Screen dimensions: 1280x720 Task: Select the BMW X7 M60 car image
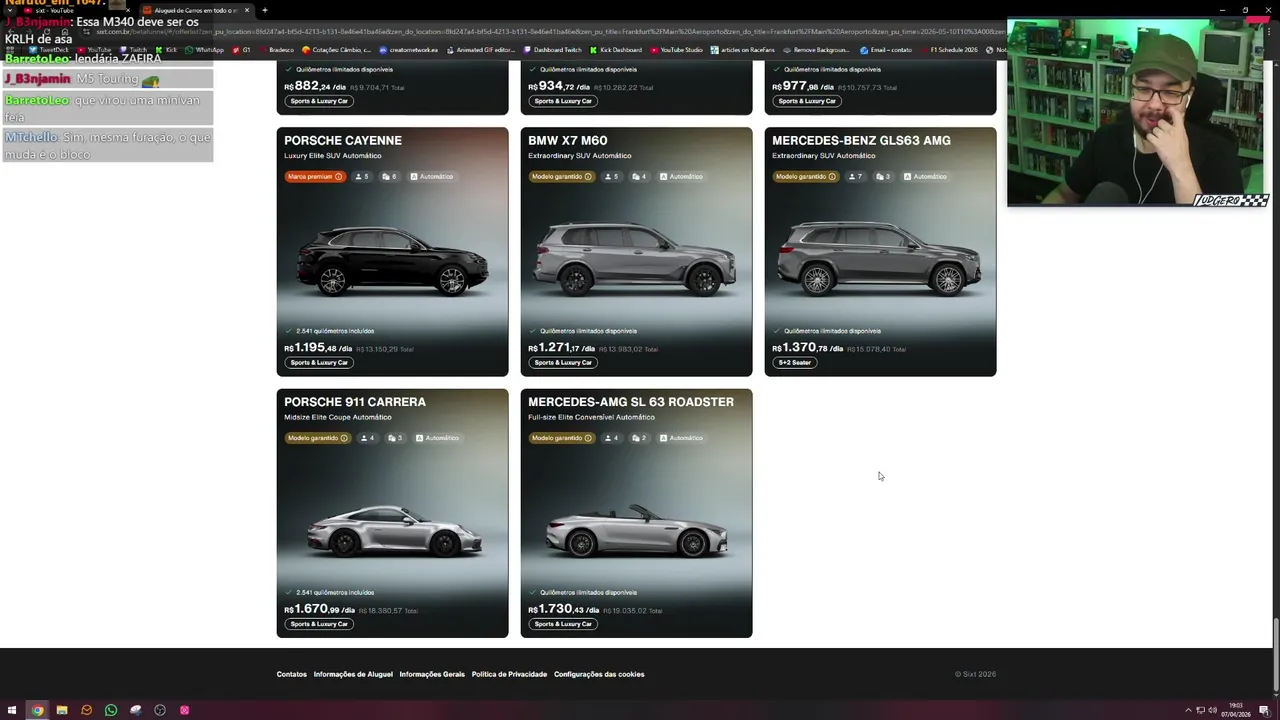click(x=636, y=258)
